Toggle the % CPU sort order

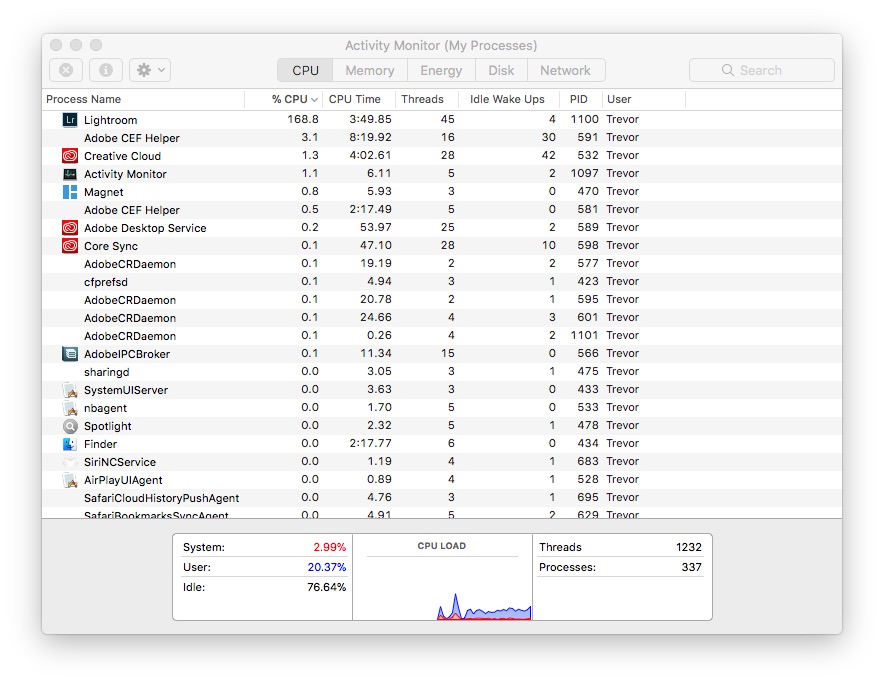(284, 99)
